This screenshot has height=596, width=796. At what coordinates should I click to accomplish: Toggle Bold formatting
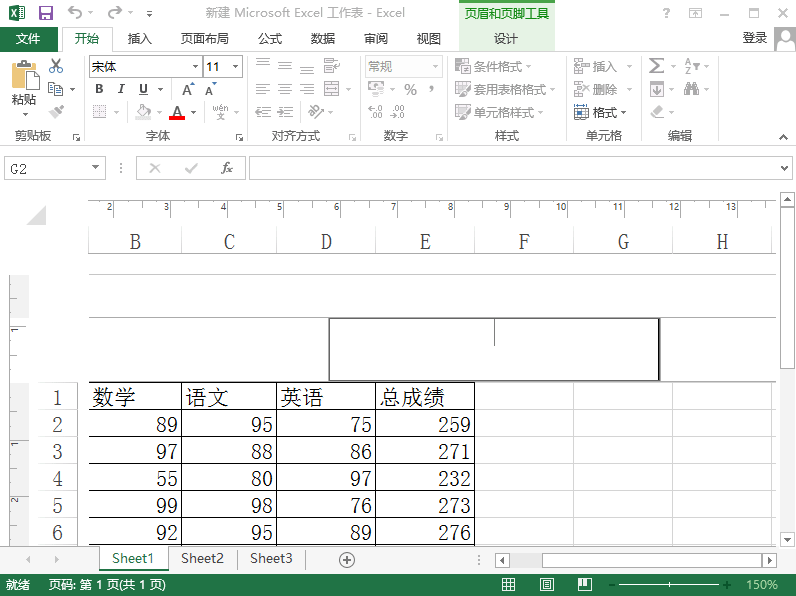[x=100, y=89]
